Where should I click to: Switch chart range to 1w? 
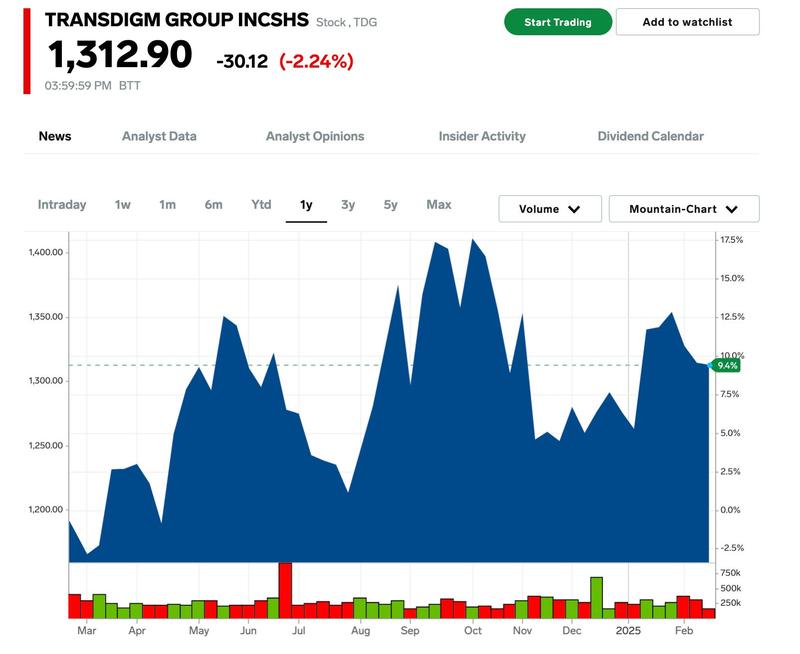pyautogui.click(x=122, y=205)
